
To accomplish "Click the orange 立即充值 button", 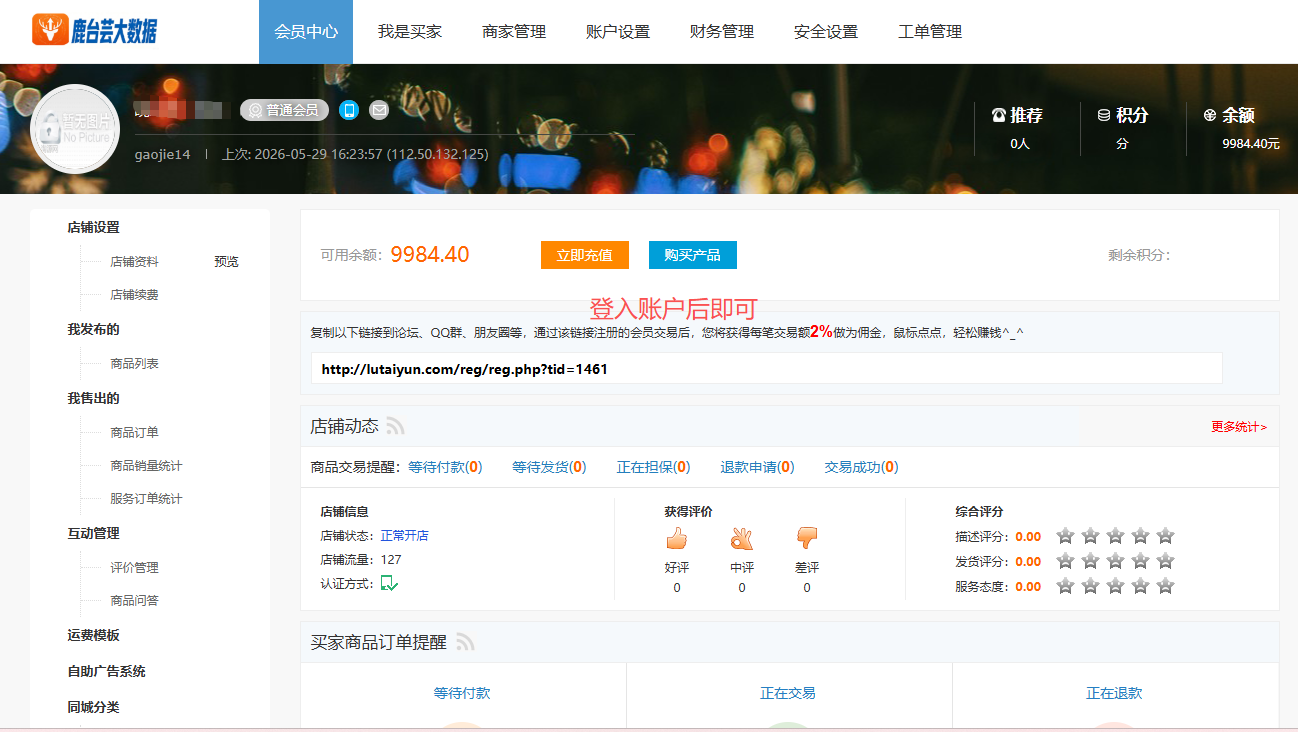I will [585, 255].
